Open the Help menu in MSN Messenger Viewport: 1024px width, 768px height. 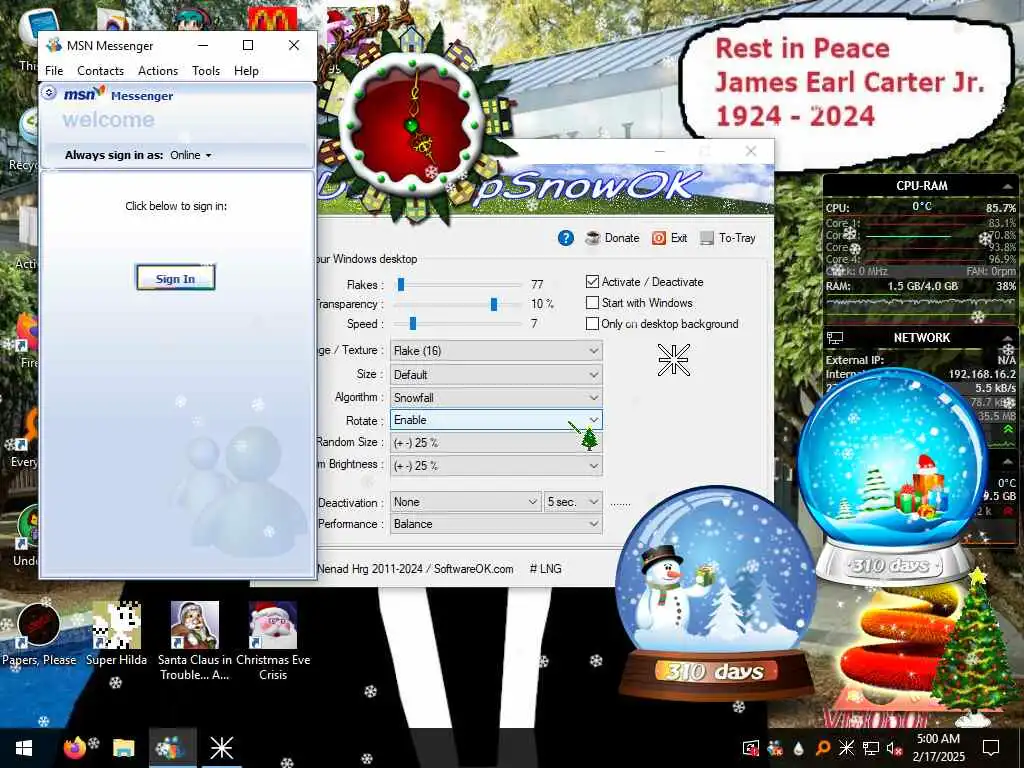pos(246,71)
